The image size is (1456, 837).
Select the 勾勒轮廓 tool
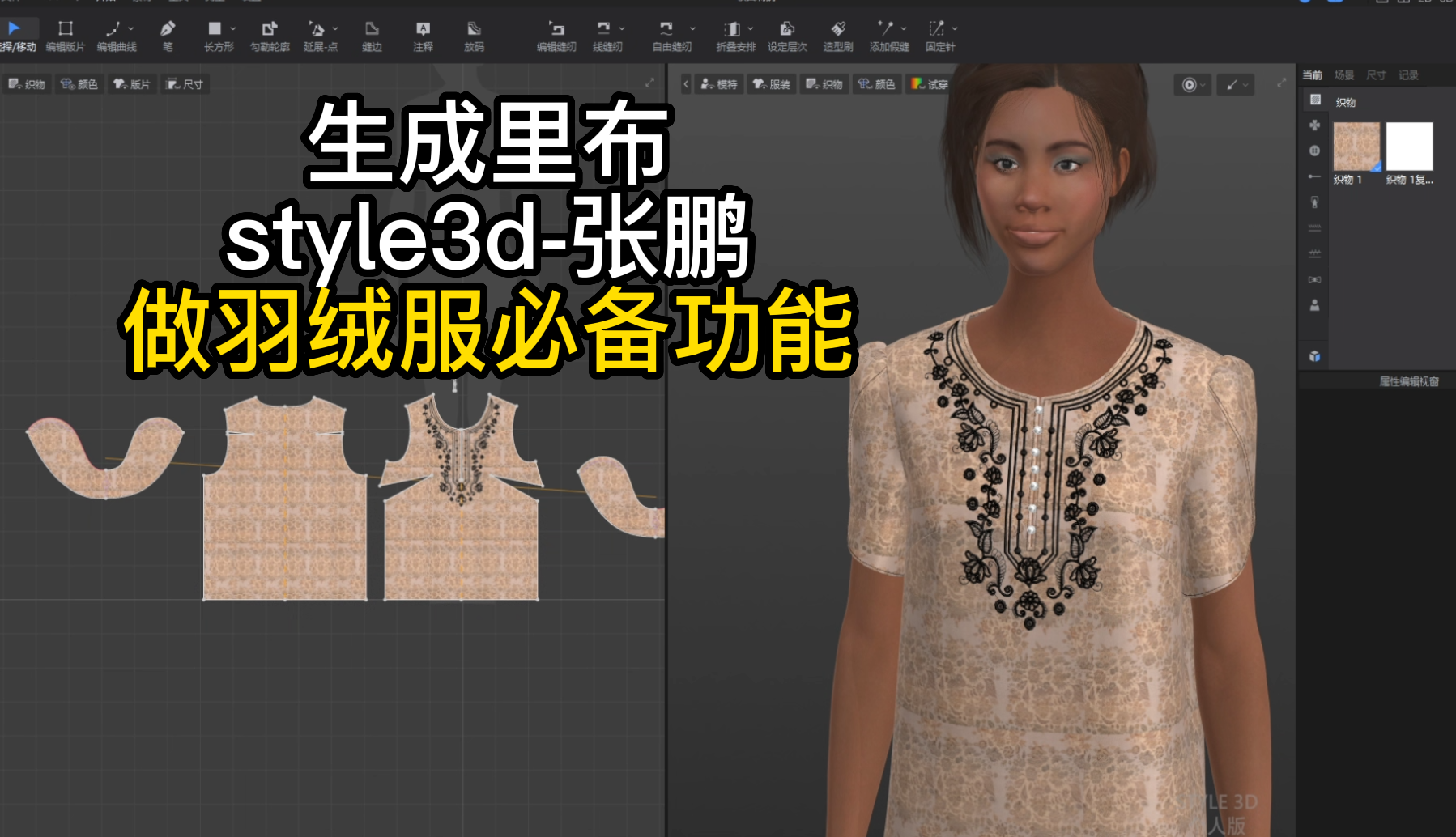point(270,36)
